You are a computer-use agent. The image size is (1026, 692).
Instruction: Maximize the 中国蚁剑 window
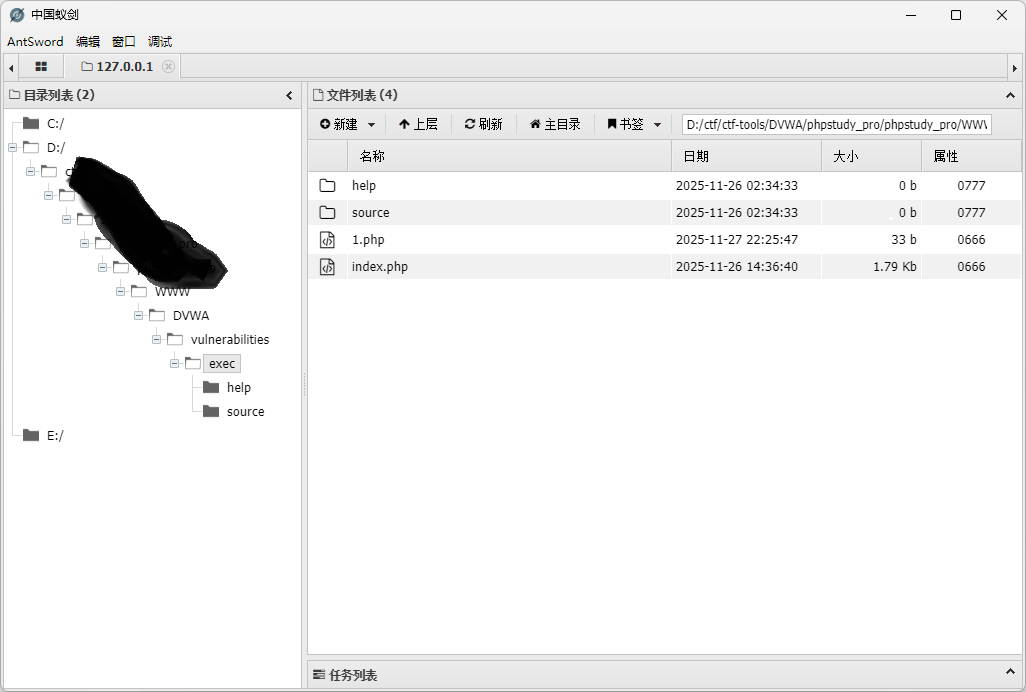pyautogui.click(x=956, y=15)
